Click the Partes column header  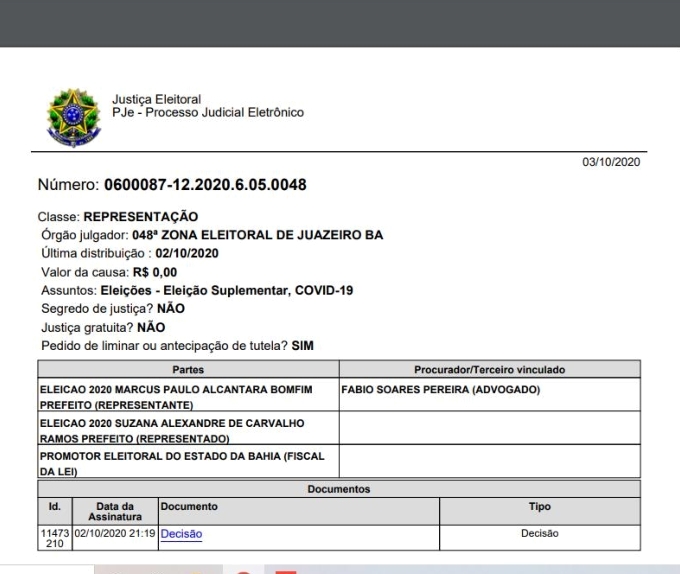pos(188,369)
